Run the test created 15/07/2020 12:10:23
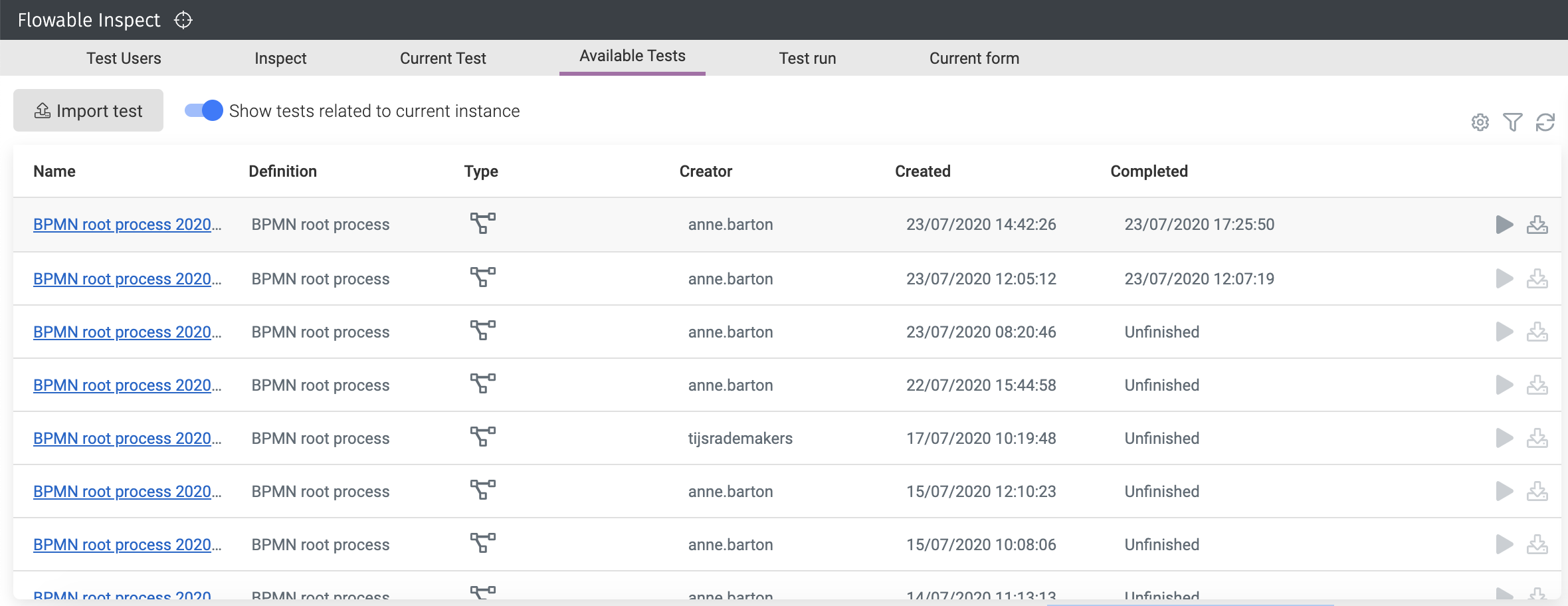 pyautogui.click(x=1504, y=491)
